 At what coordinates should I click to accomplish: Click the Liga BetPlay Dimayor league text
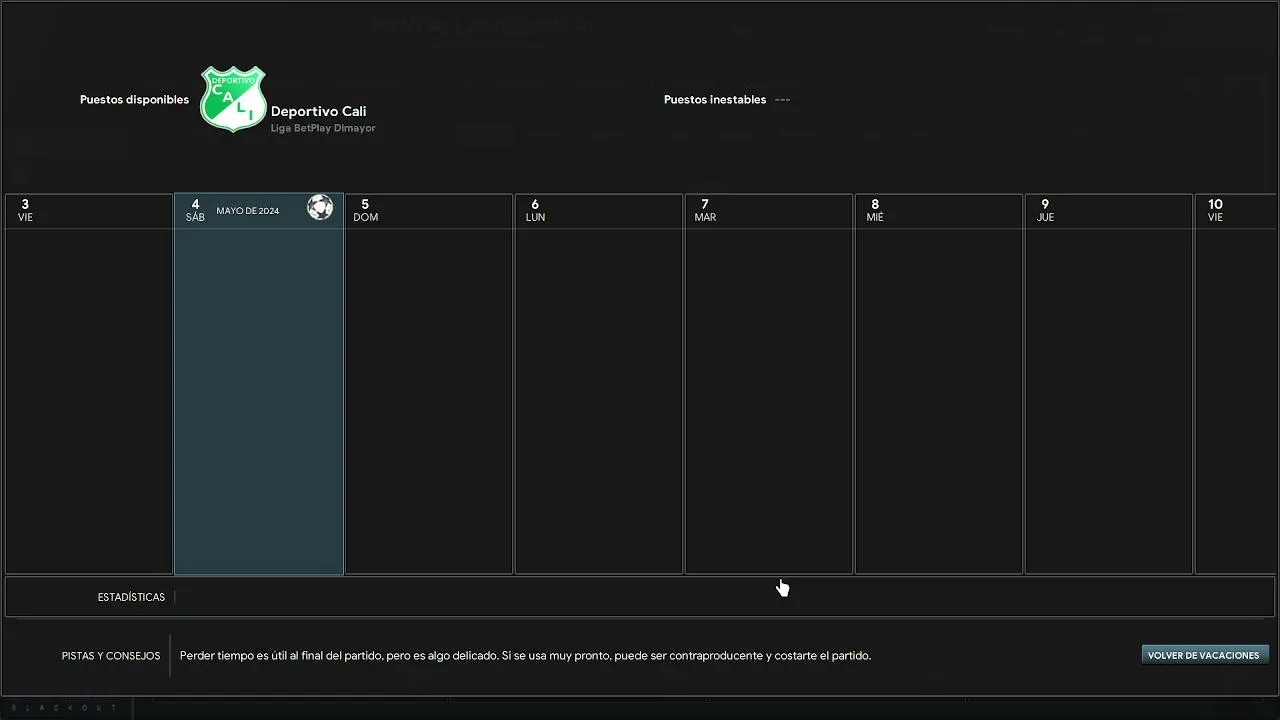(323, 128)
